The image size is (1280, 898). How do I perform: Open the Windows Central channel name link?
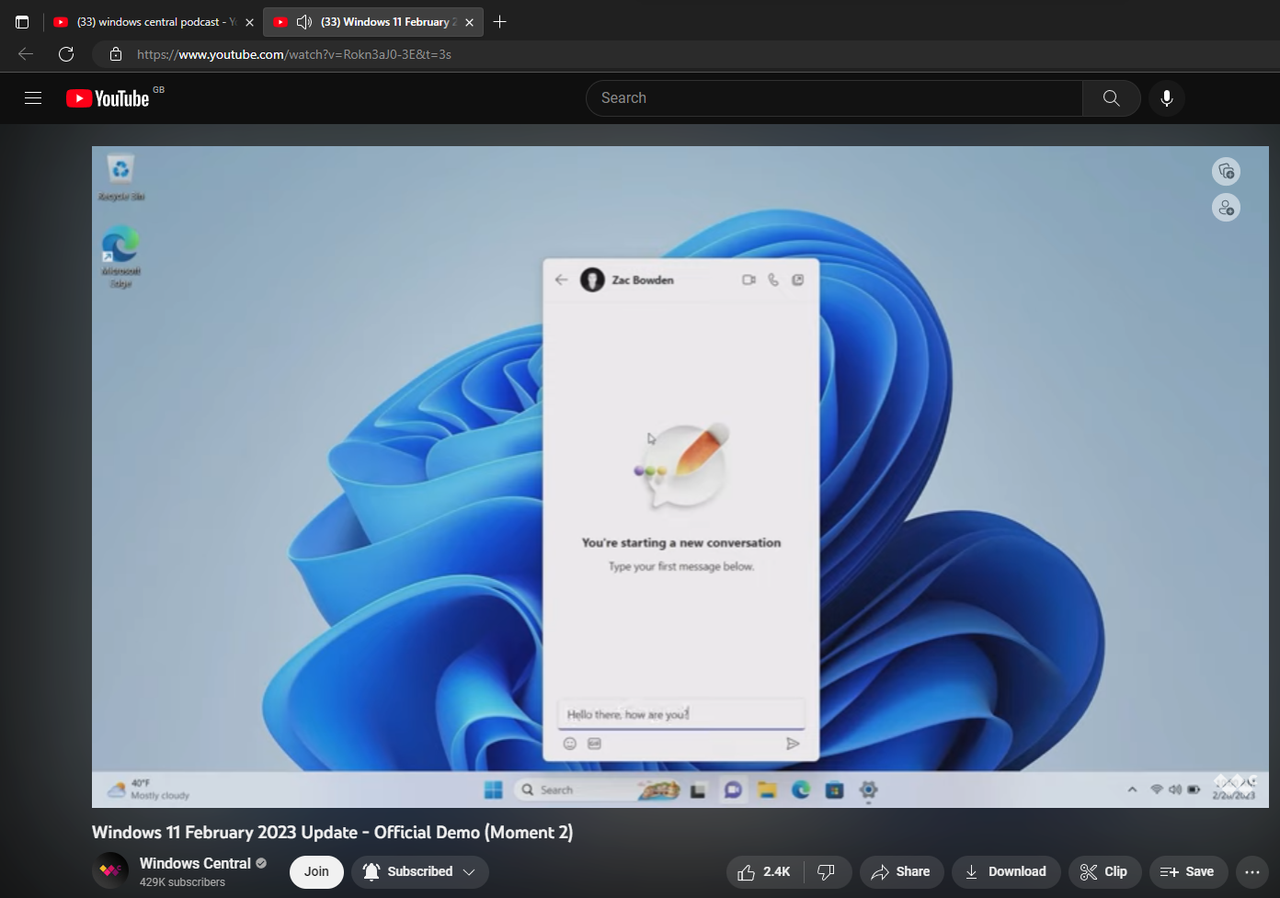[195, 863]
